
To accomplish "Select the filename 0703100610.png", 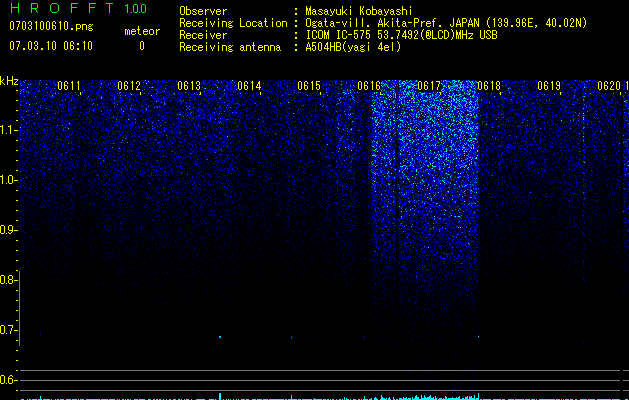I will point(51,26).
